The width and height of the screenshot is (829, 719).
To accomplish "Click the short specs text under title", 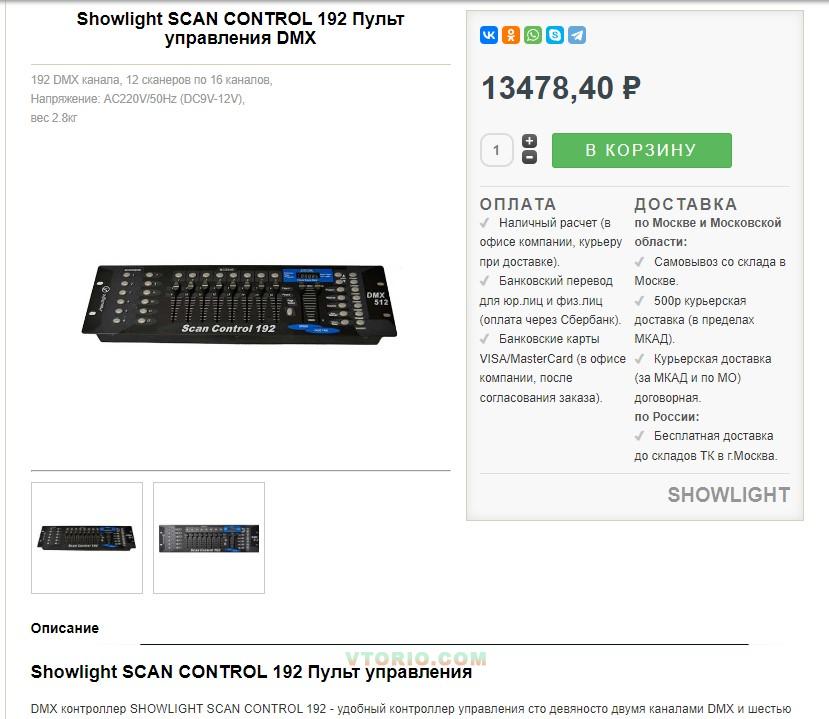I will (152, 99).
